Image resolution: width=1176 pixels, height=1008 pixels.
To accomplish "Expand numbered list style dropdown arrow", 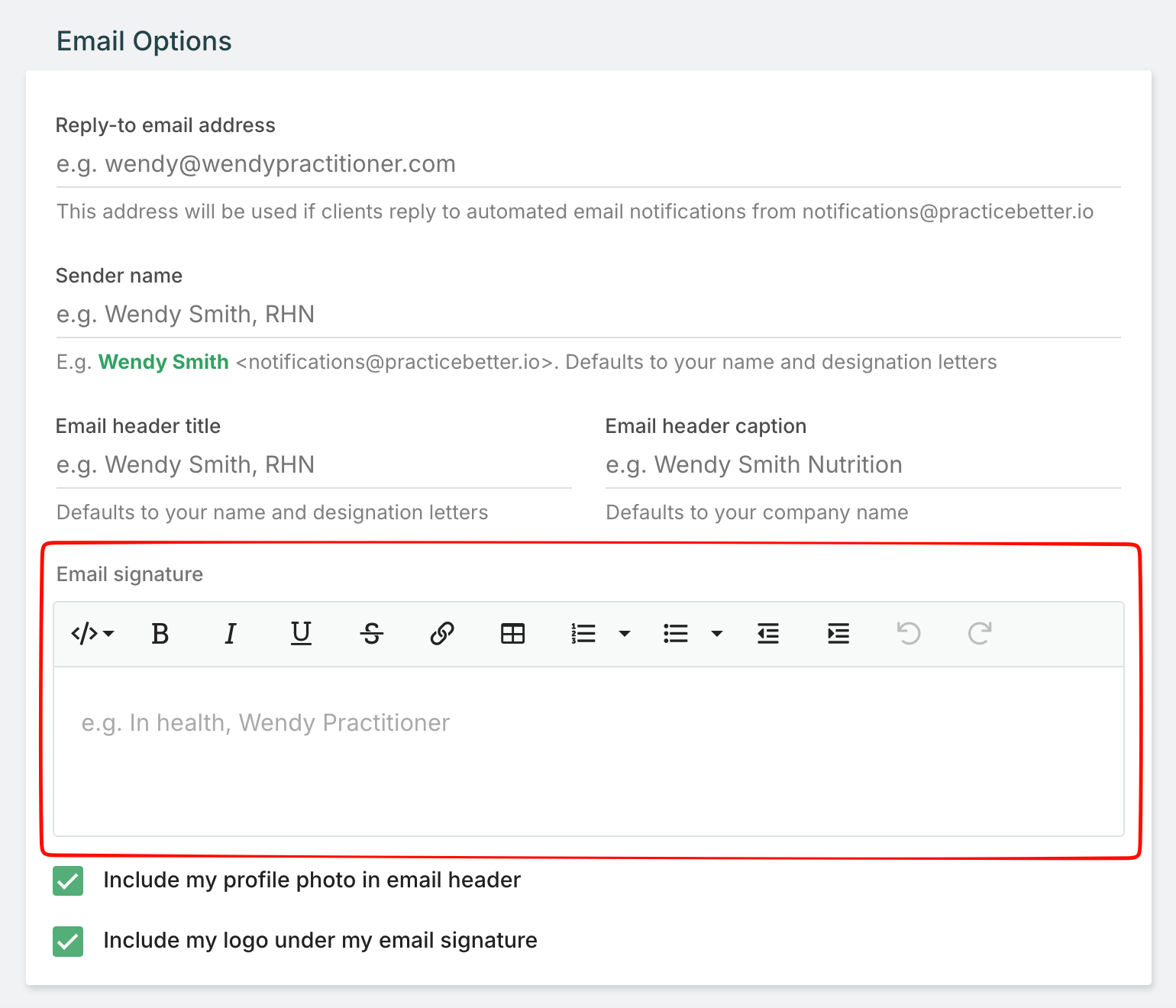I will (x=625, y=634).
